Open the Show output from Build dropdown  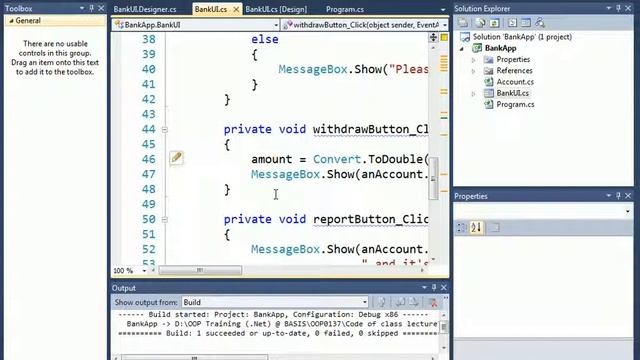pos(365,302)
